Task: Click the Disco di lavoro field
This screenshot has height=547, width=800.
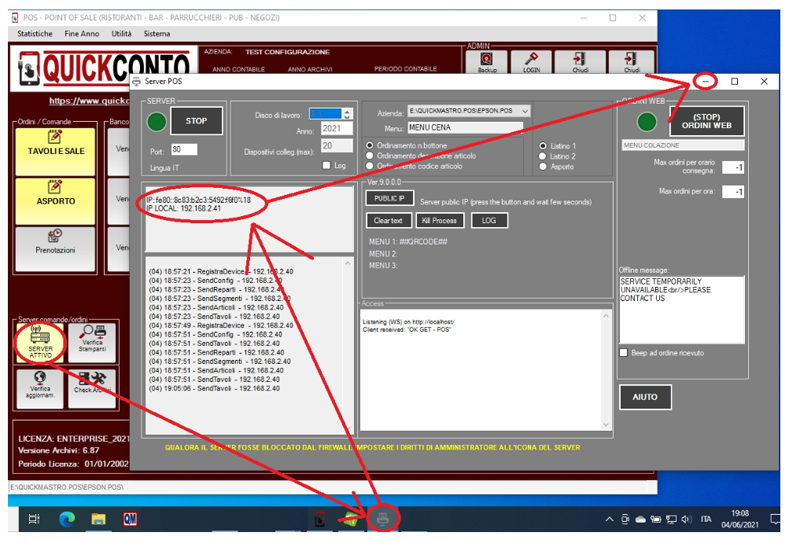Action: point(326,114)
